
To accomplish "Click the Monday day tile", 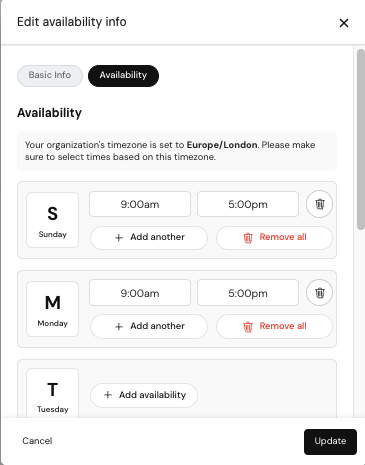I will pos(53,309).
